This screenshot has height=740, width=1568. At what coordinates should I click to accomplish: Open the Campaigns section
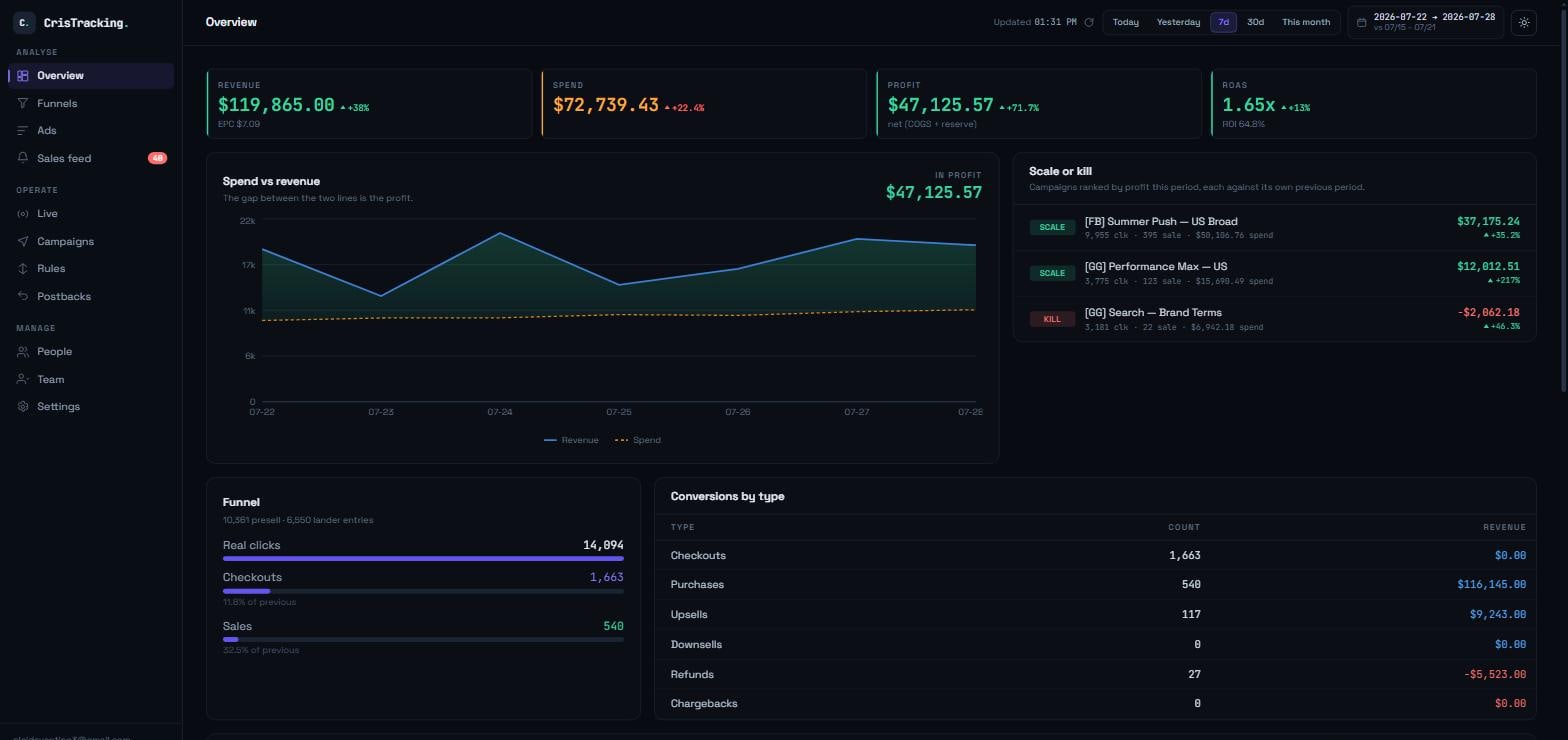point(91,241)
